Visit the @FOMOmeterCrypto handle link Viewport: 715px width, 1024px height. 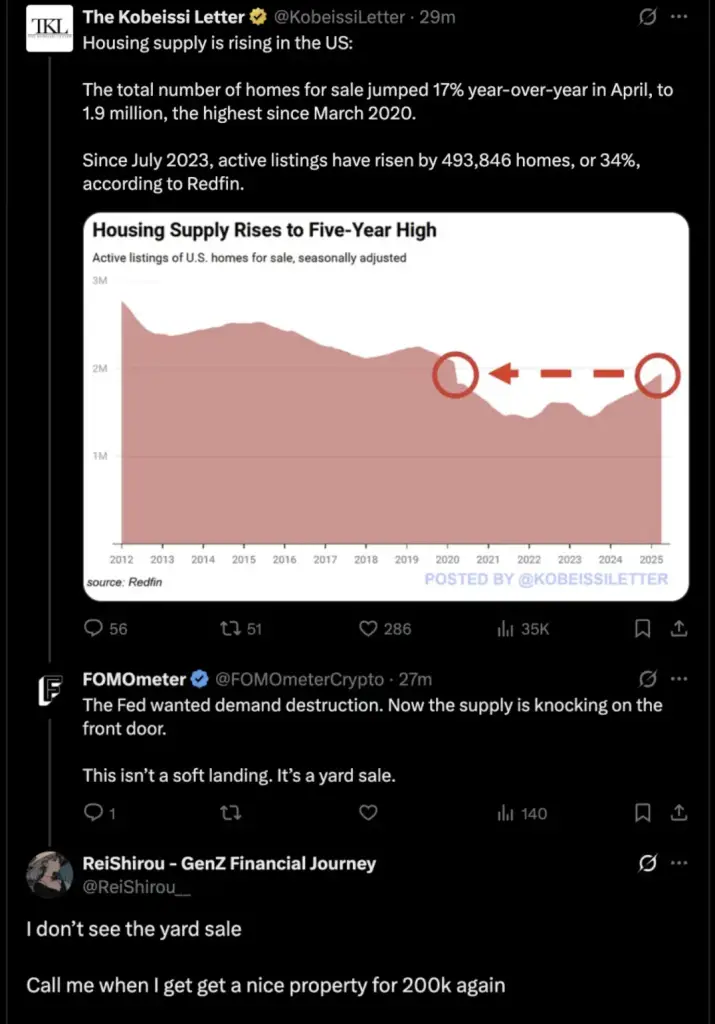(x=299, y=679)
